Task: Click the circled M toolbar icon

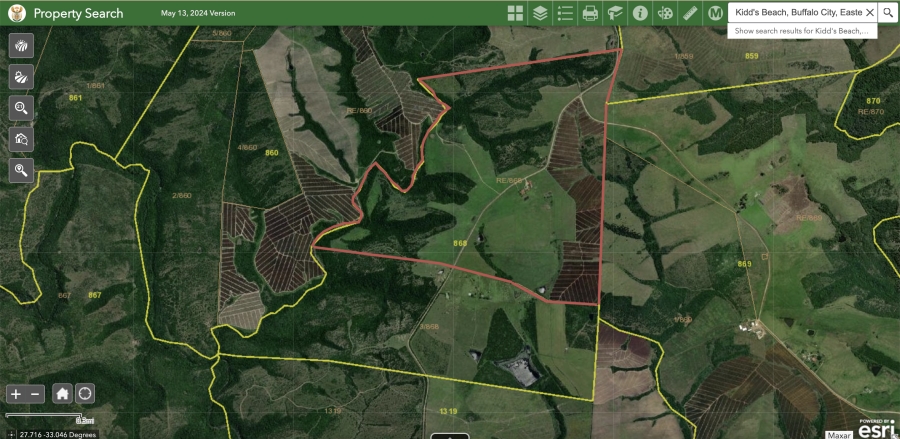Action: [715, 13]
